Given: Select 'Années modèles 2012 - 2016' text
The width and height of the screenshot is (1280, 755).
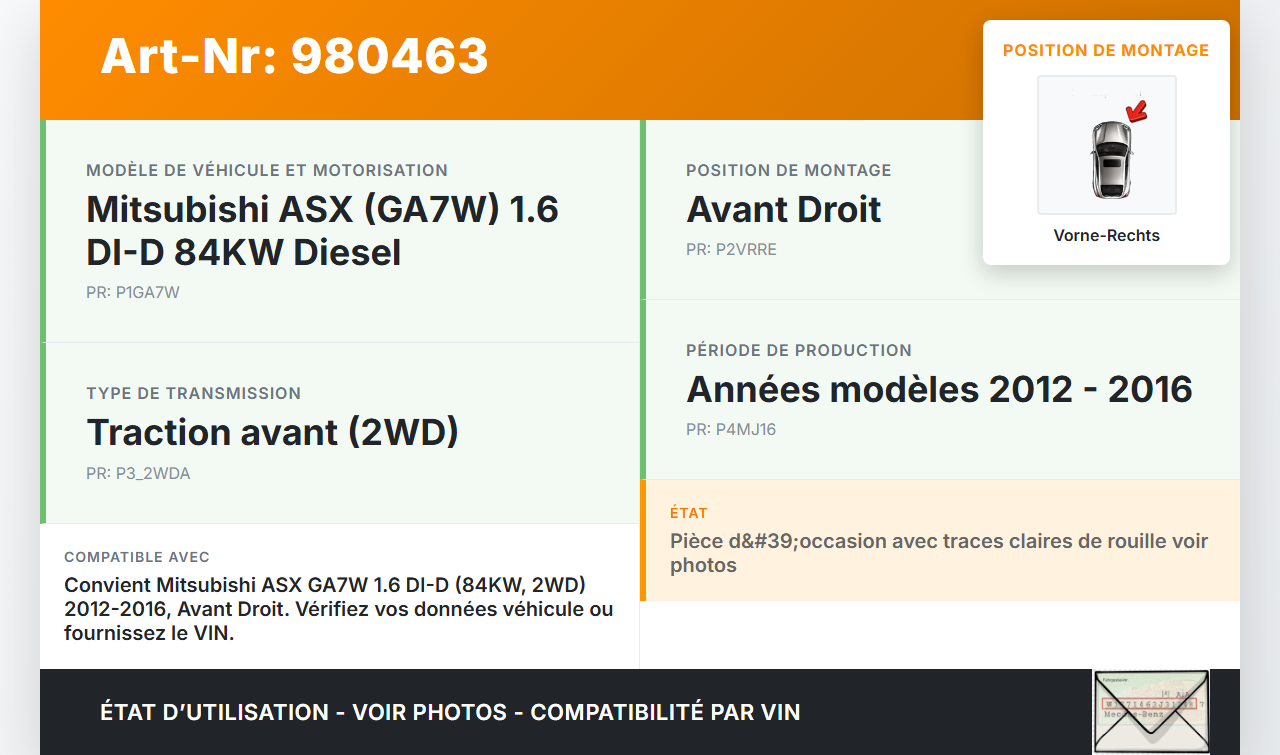Looking at the screenshot, I should point(939,389).
